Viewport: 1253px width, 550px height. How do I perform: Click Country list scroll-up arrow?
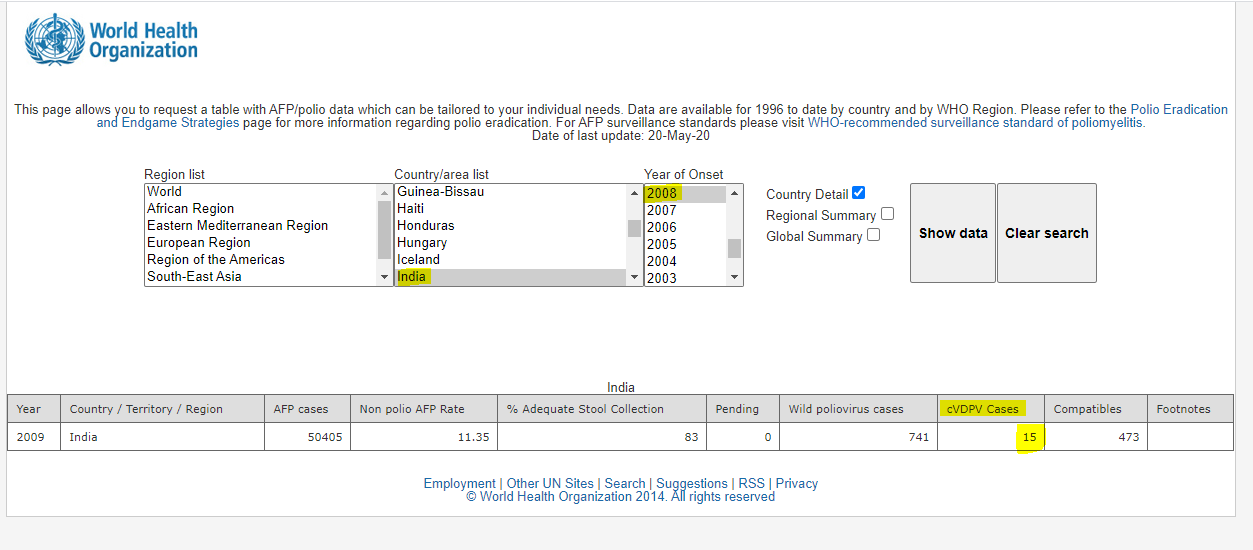point(634,193)
